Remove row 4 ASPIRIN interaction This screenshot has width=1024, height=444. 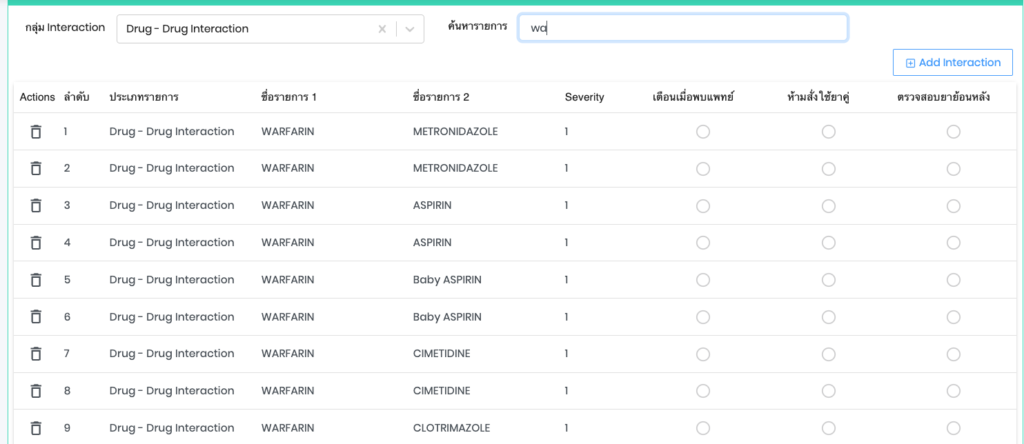tap(36, 243)
